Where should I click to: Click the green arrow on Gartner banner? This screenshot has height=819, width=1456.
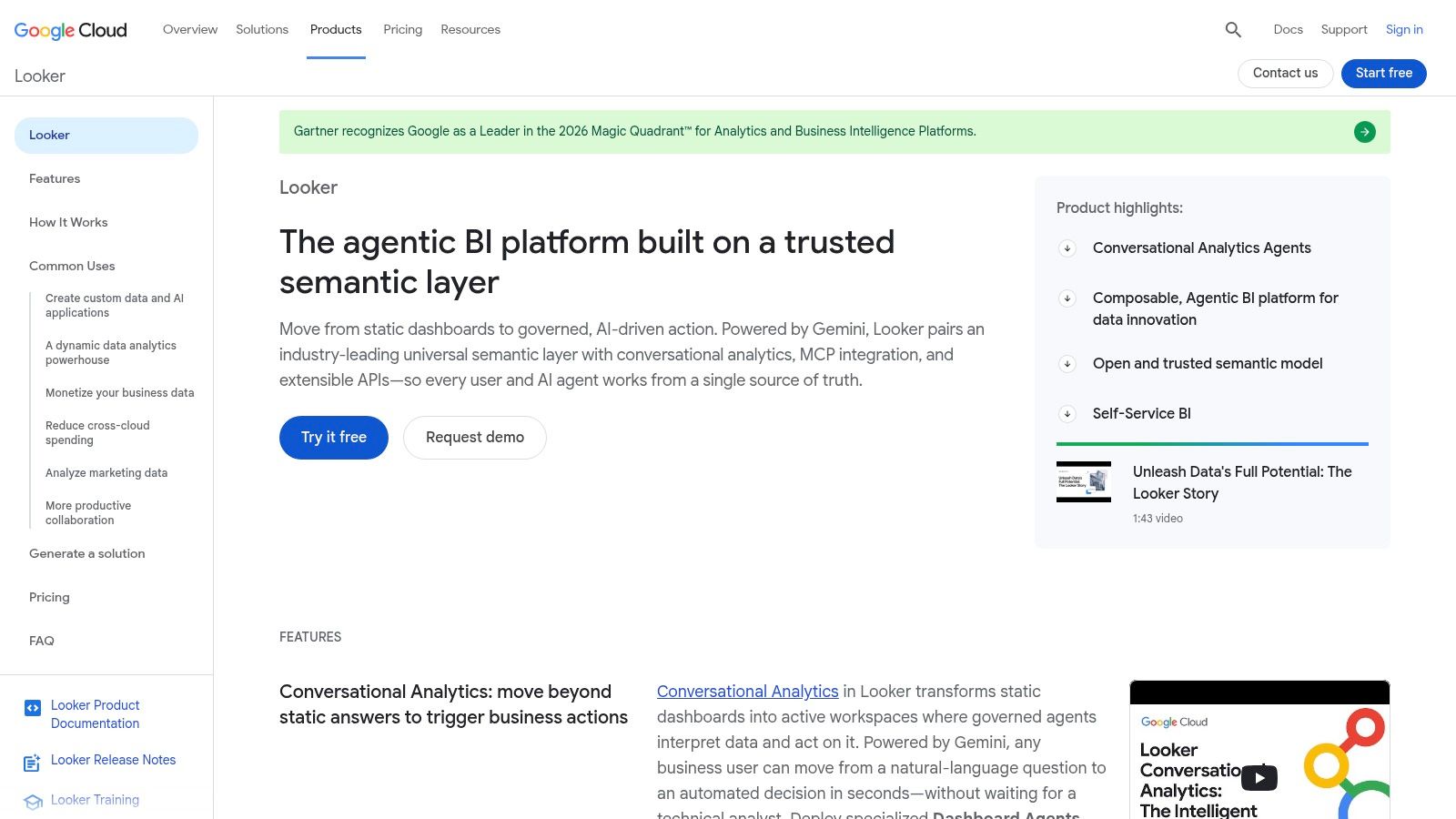click(x=1364, y=132)
